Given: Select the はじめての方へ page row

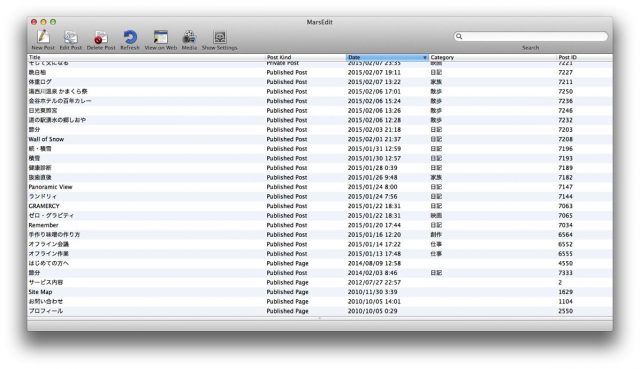Looking at the screenshot, I should tap(320, 263).
